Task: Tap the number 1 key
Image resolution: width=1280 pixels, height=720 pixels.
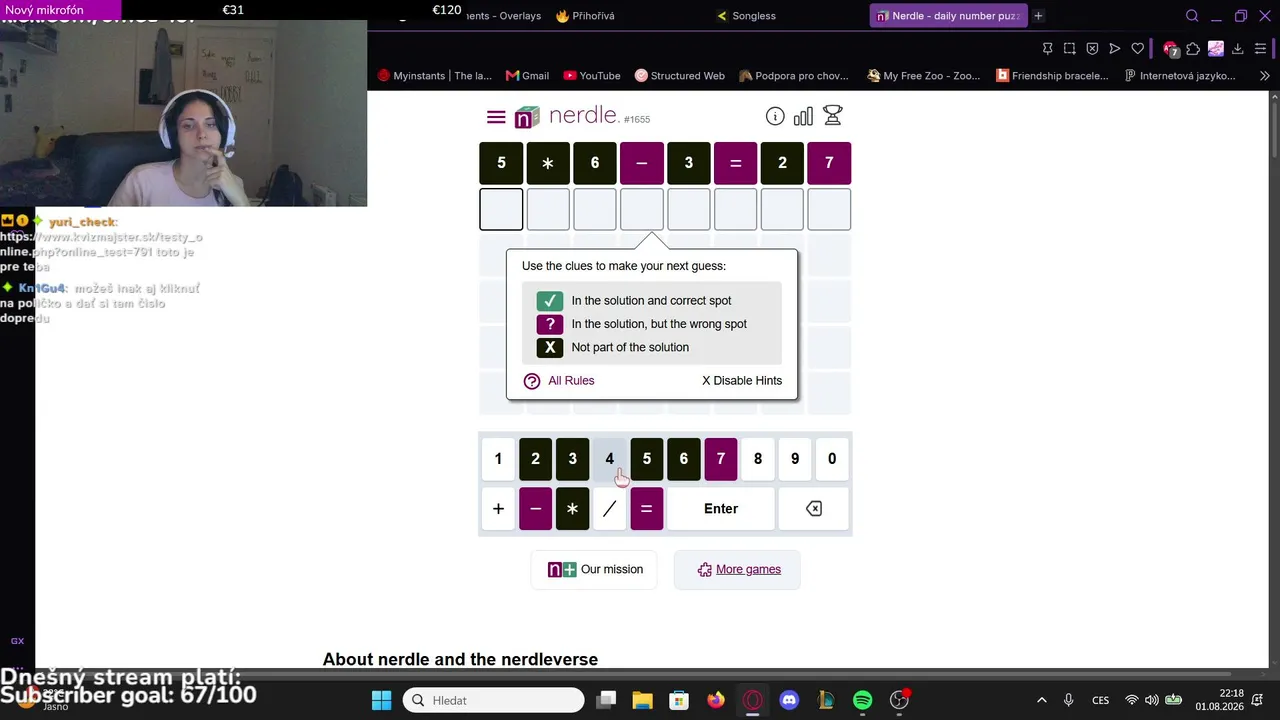Action: click(498, 459)
